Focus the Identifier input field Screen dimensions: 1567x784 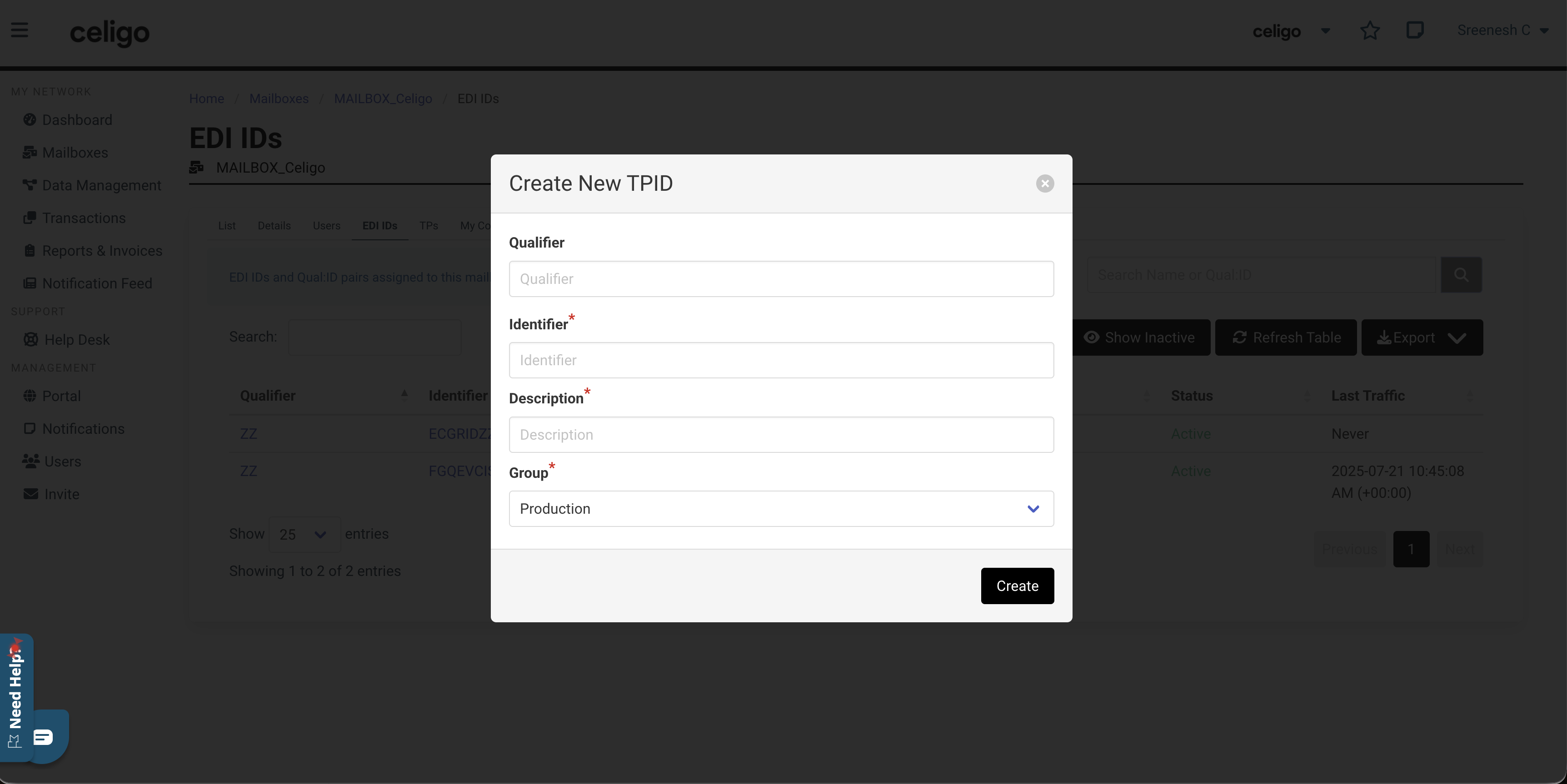pyautogui.click(x=781, y=360)
